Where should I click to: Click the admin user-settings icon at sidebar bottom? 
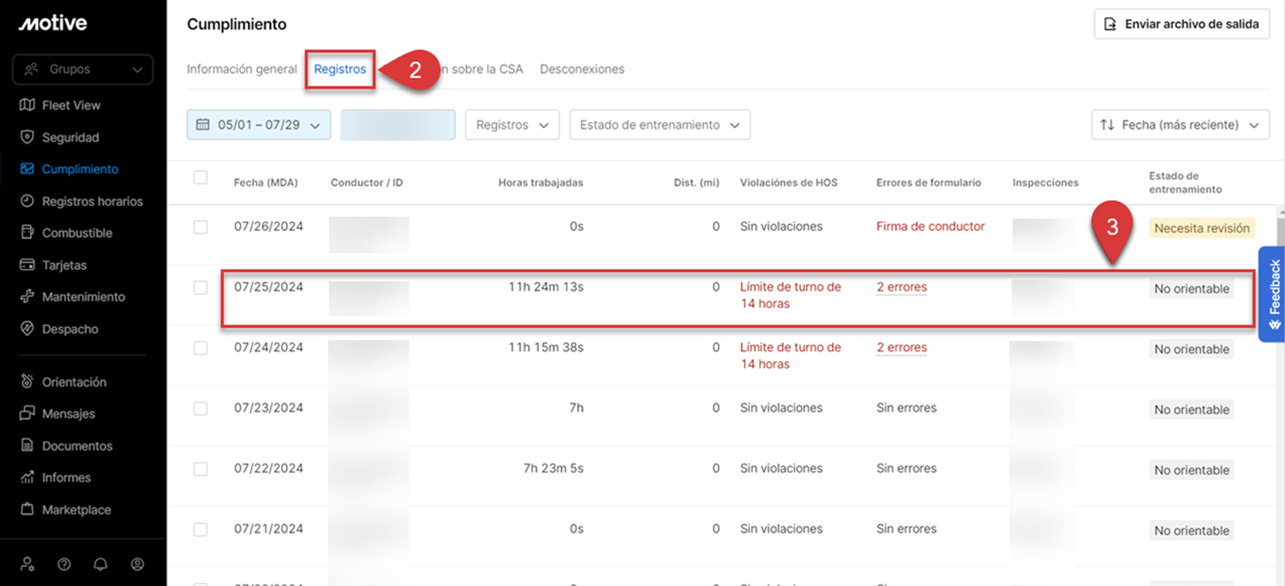(28, 564)
